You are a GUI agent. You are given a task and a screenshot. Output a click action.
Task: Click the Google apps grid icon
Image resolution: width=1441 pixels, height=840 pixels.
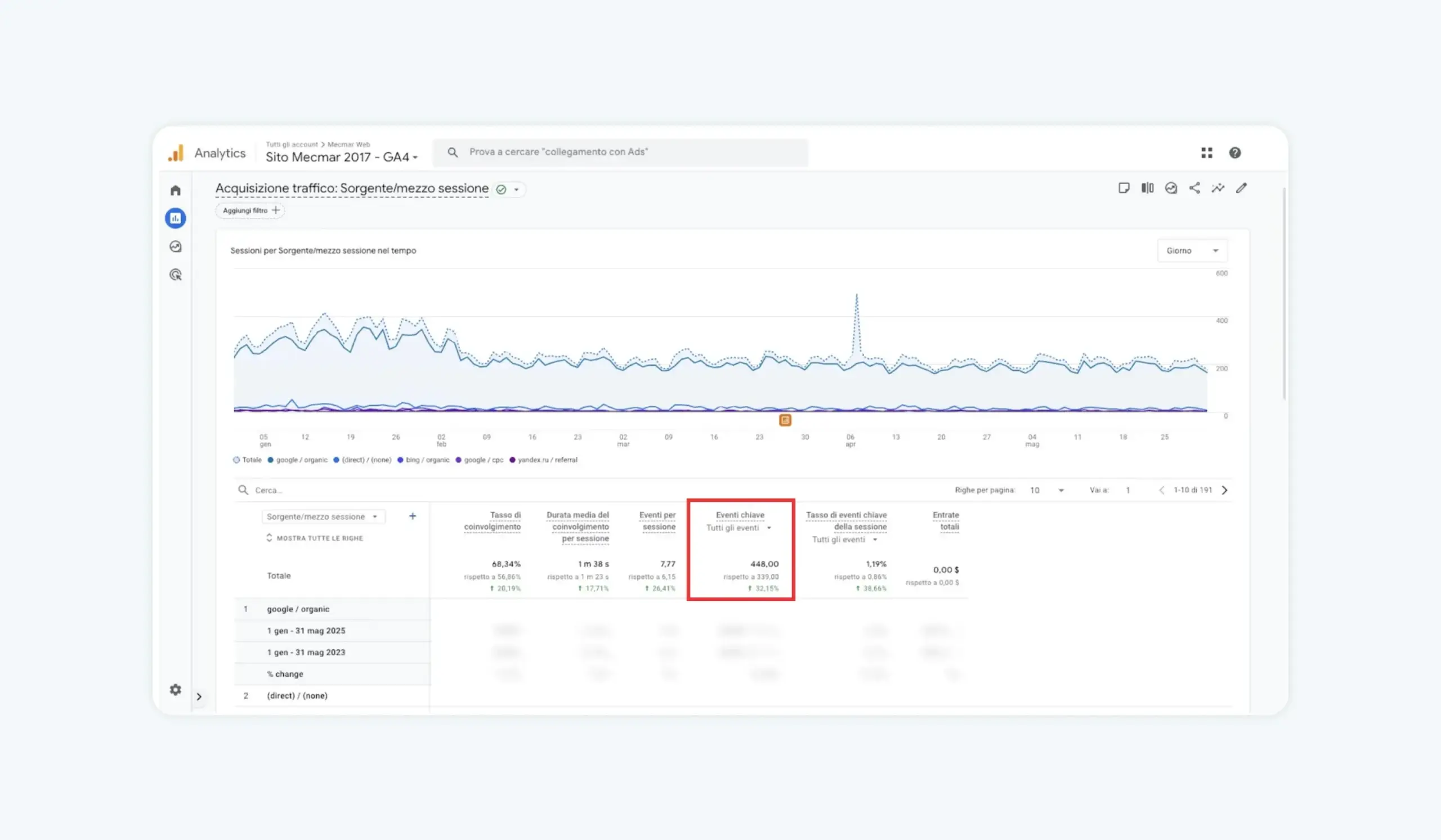coord(1206,152)
